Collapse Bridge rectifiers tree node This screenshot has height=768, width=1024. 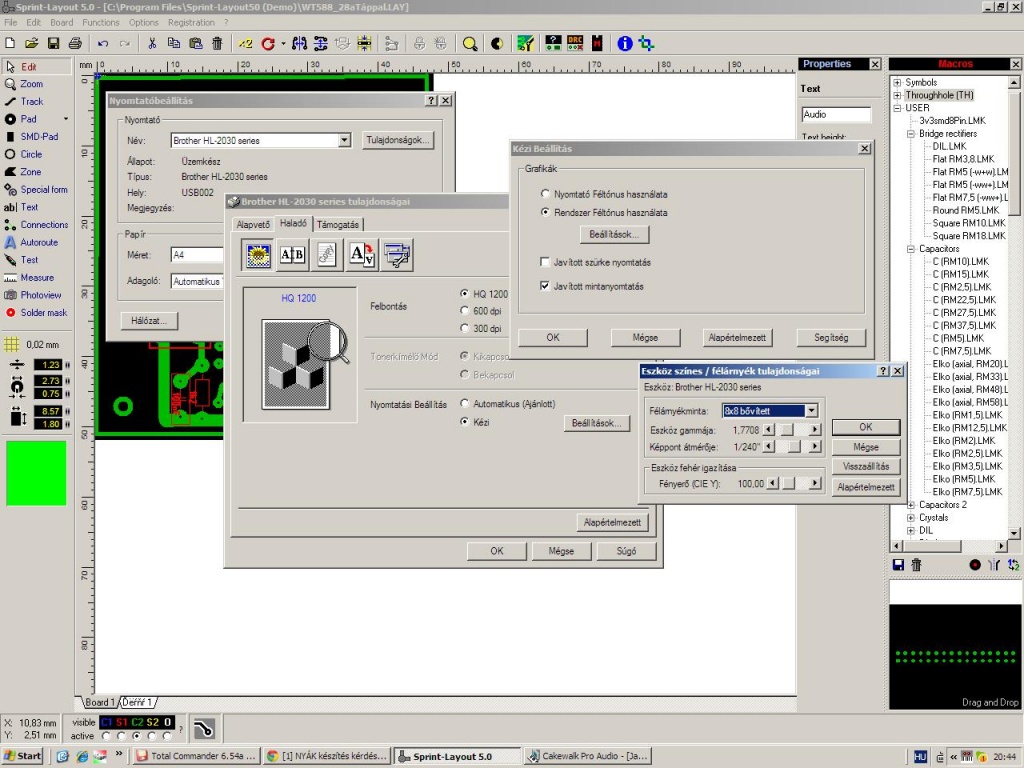[911, 134]
